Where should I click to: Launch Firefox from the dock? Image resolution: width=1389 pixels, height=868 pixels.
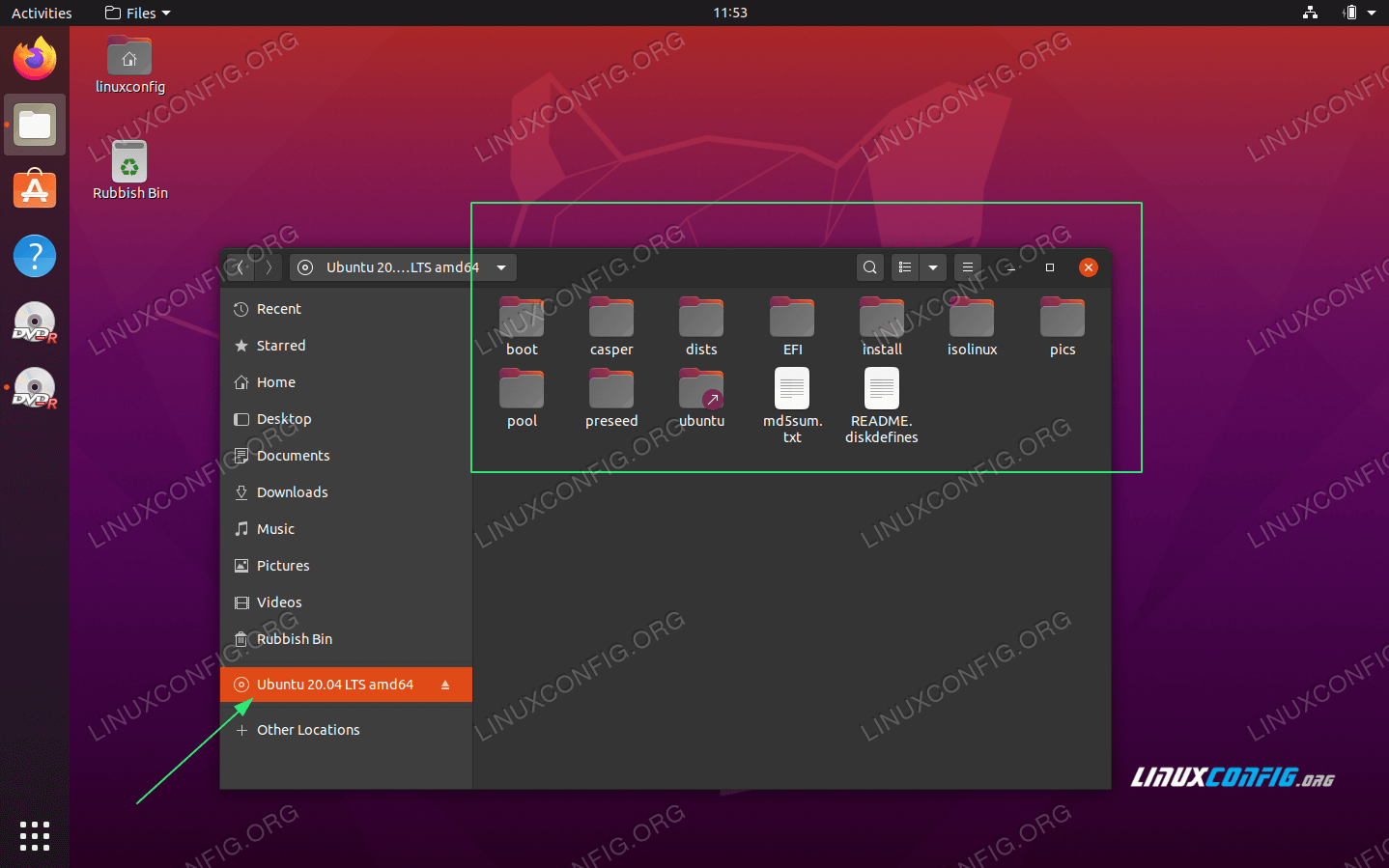tap(35, 59)
